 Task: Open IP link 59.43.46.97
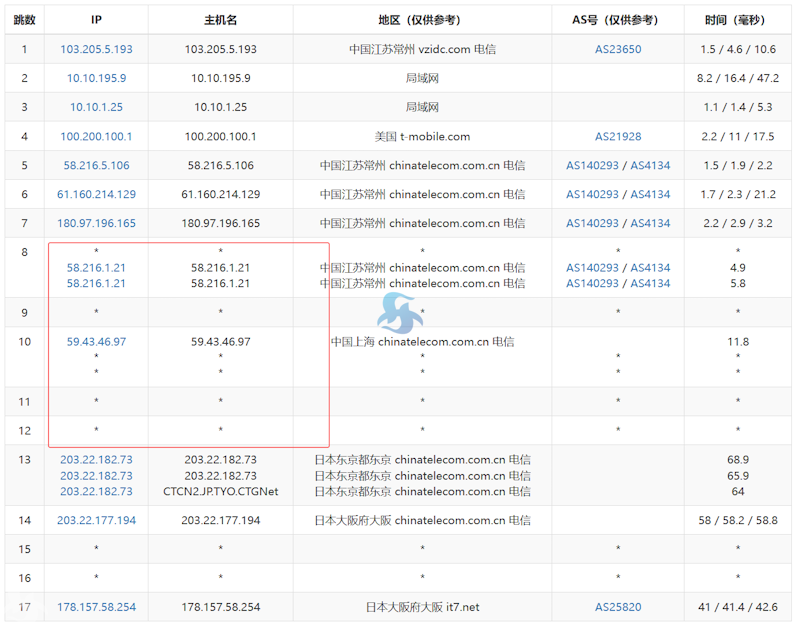click(96, 342)
